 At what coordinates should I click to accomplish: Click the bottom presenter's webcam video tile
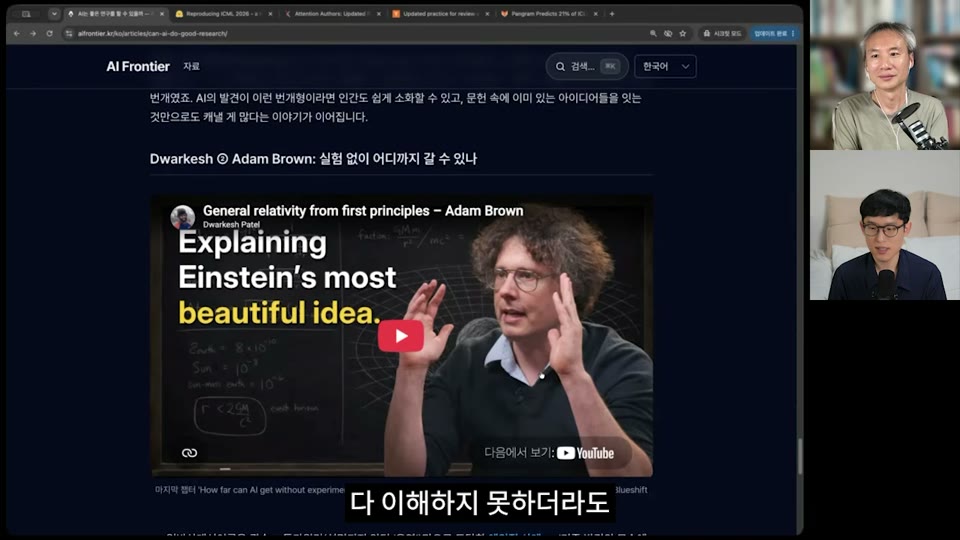(885, 225)
